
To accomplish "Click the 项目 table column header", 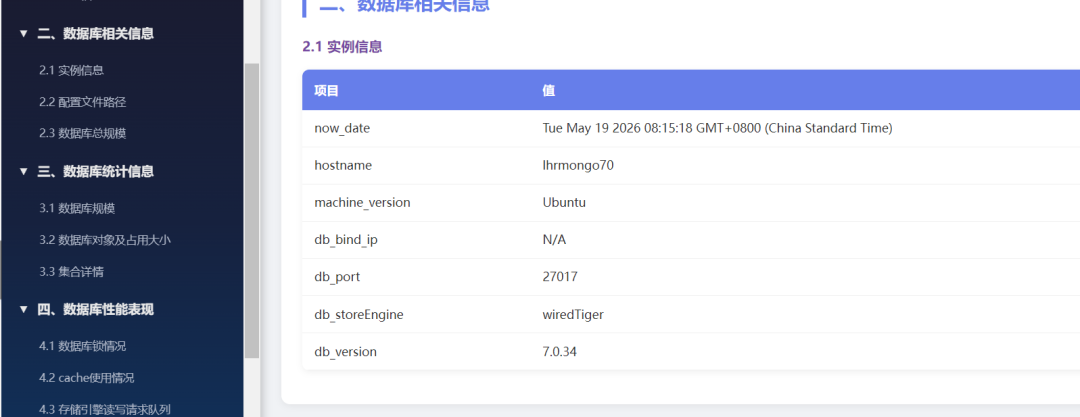I will (326, 90).
